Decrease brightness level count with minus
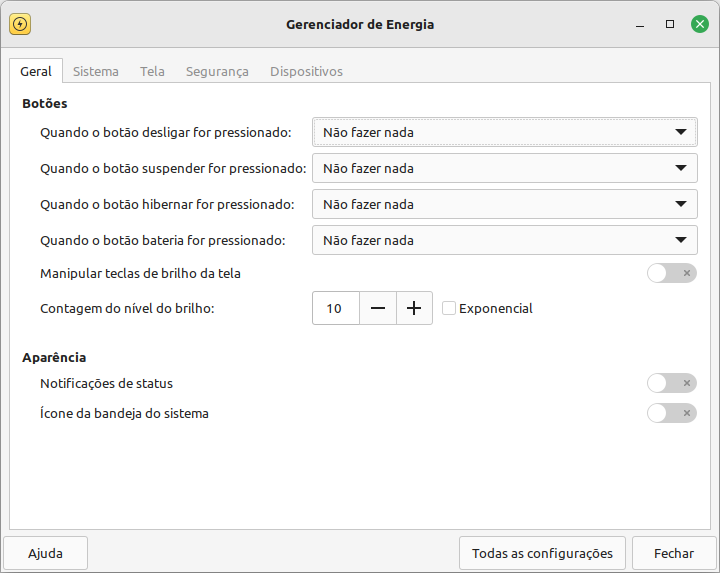The width and height of the screenshot is (720, 573). click(377, 308)
